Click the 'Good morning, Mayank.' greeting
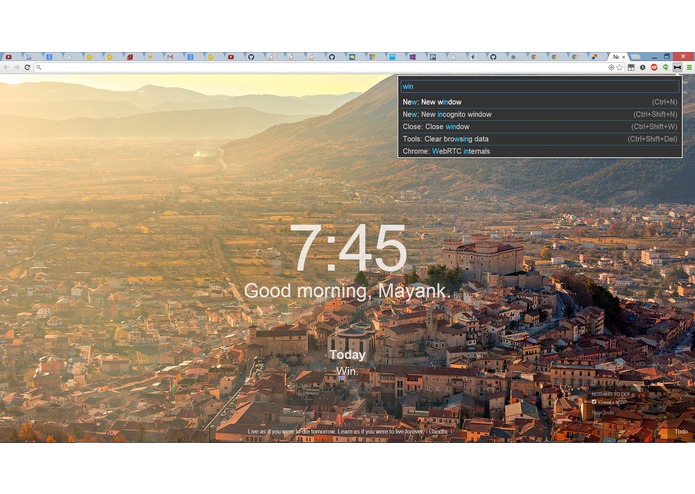695x494 pixels. click(x=347, y=291)
